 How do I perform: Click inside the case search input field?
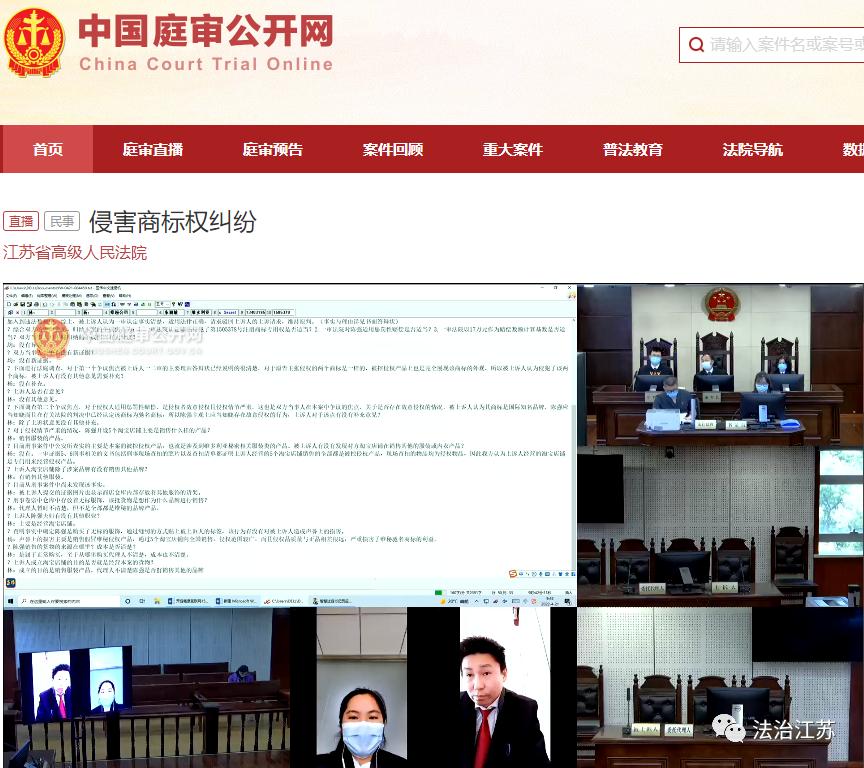pos(790,45)
